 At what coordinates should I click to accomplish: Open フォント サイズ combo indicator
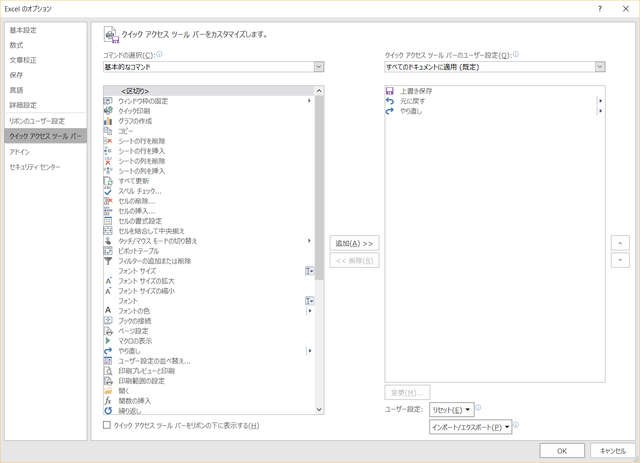(310, 271)
